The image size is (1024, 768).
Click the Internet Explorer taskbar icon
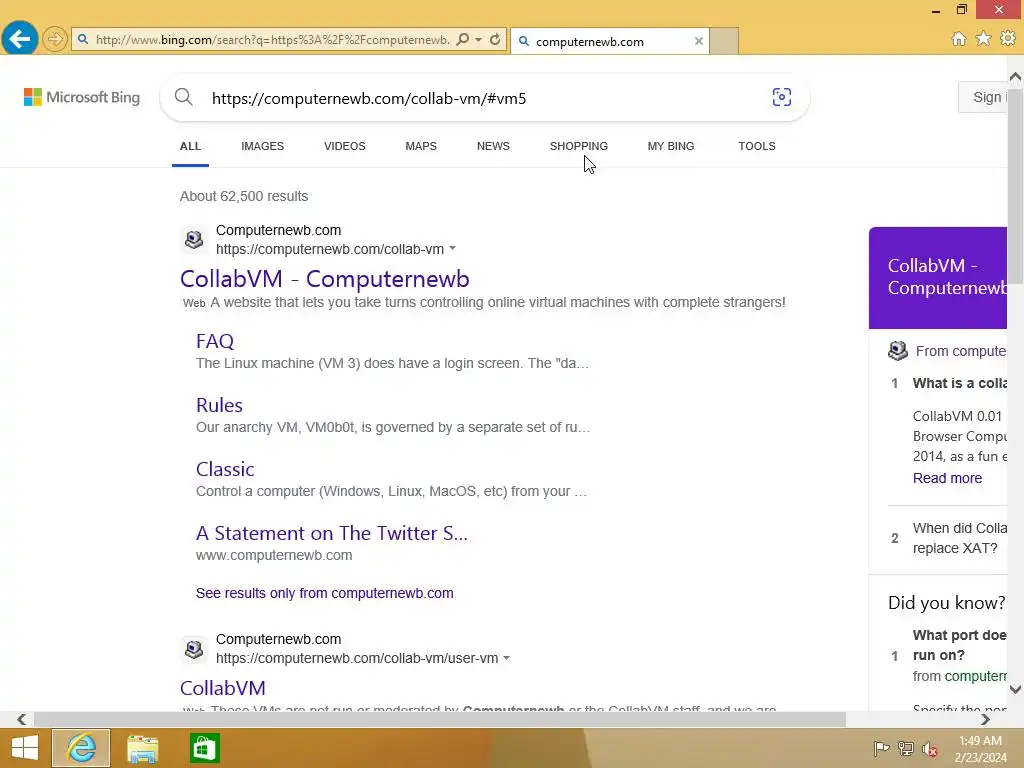coord(81,748)
